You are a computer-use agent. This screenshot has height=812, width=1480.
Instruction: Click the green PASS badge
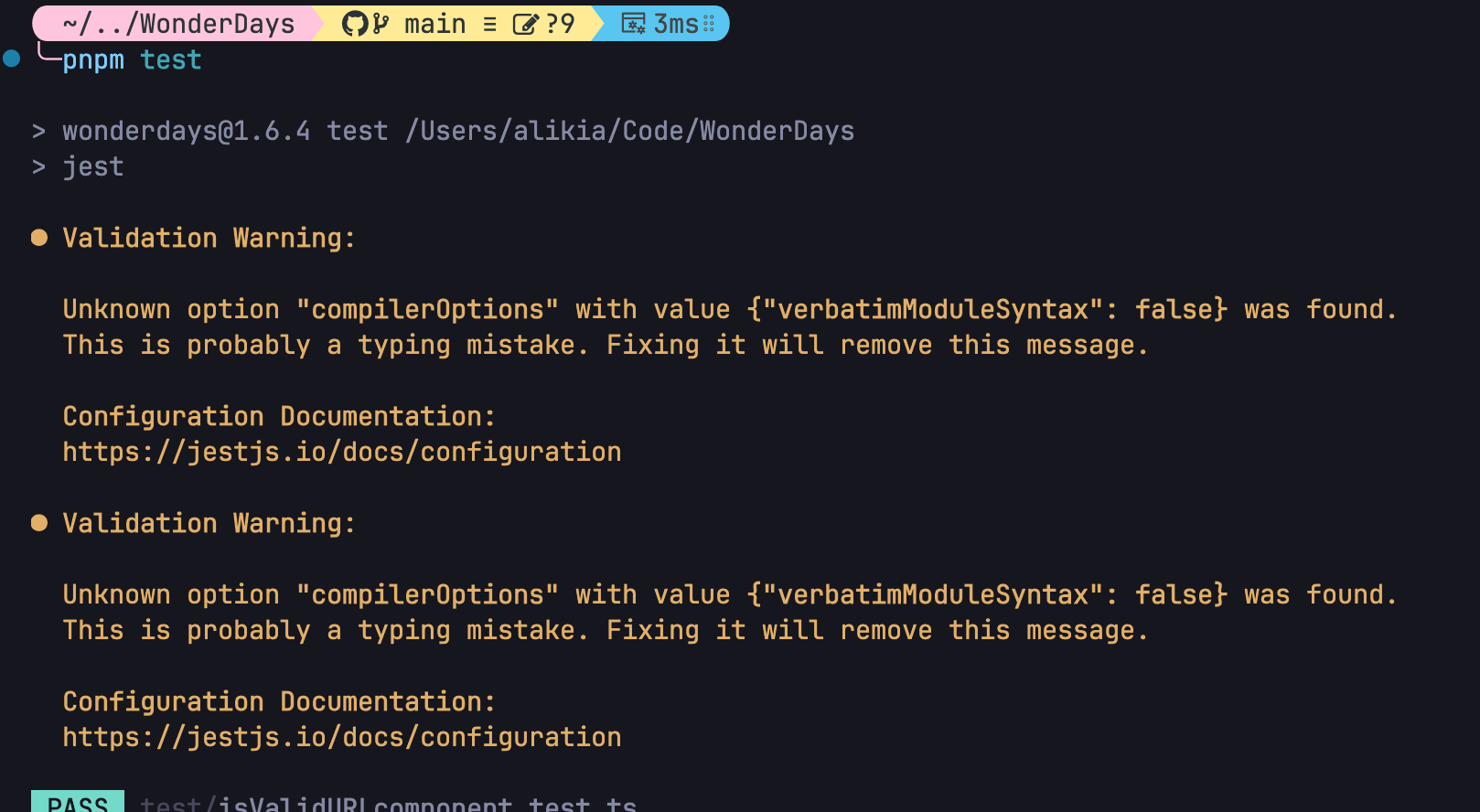point(78,802)
